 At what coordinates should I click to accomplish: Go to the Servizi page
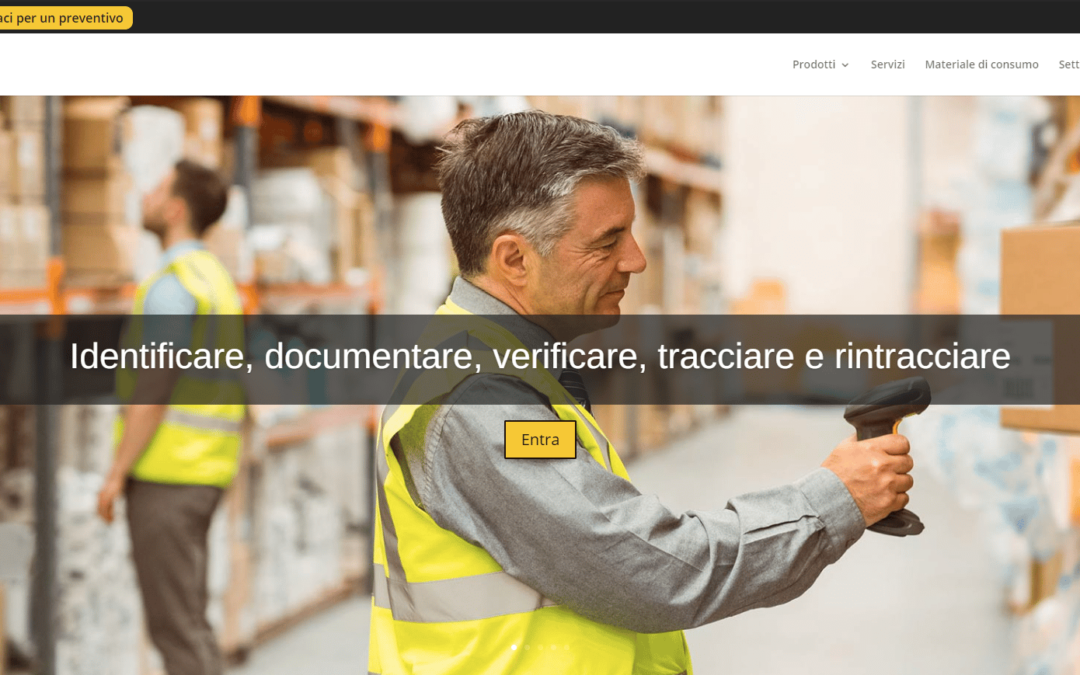[887, 64]
